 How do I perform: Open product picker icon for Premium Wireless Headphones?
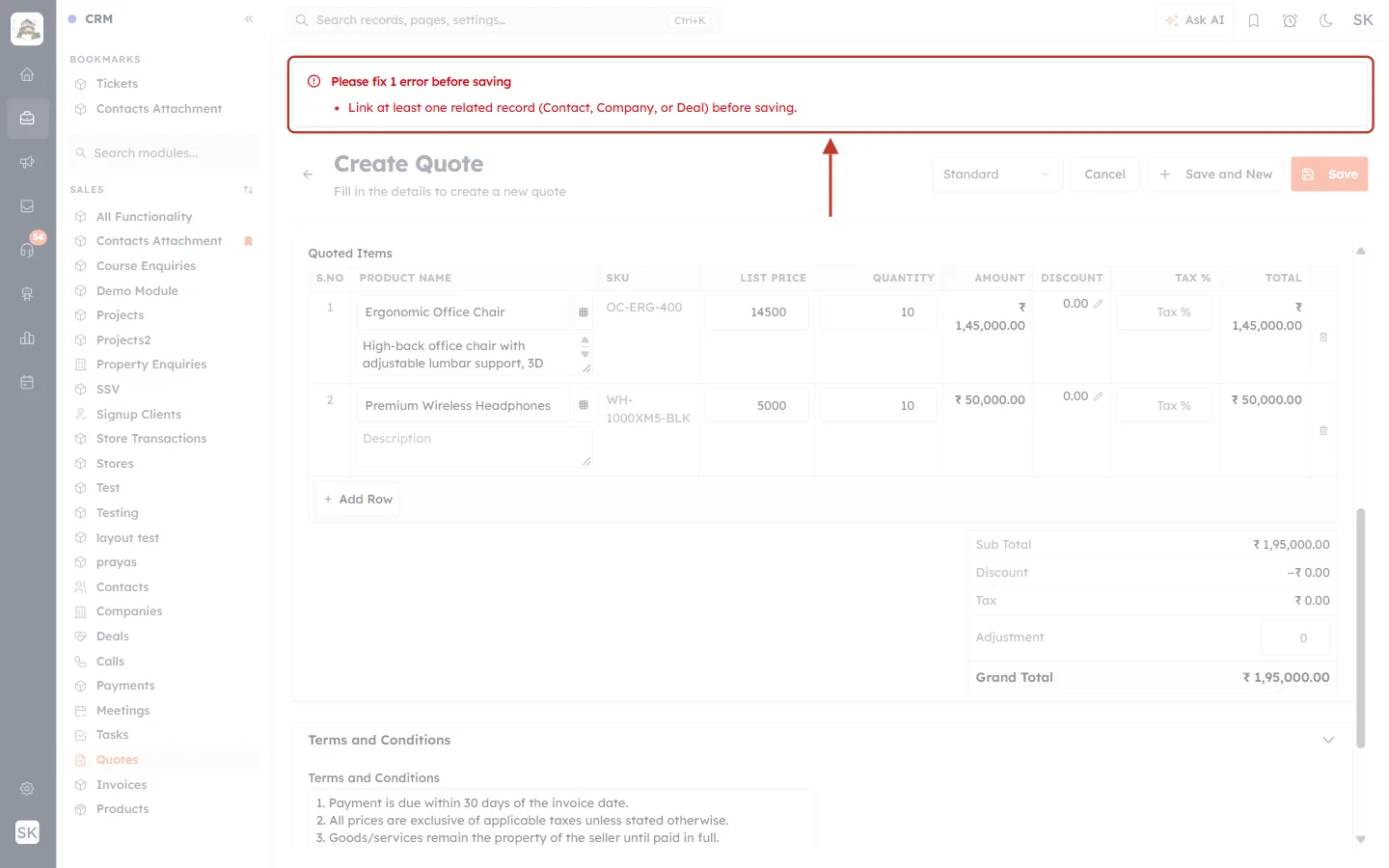pos(583,405)
